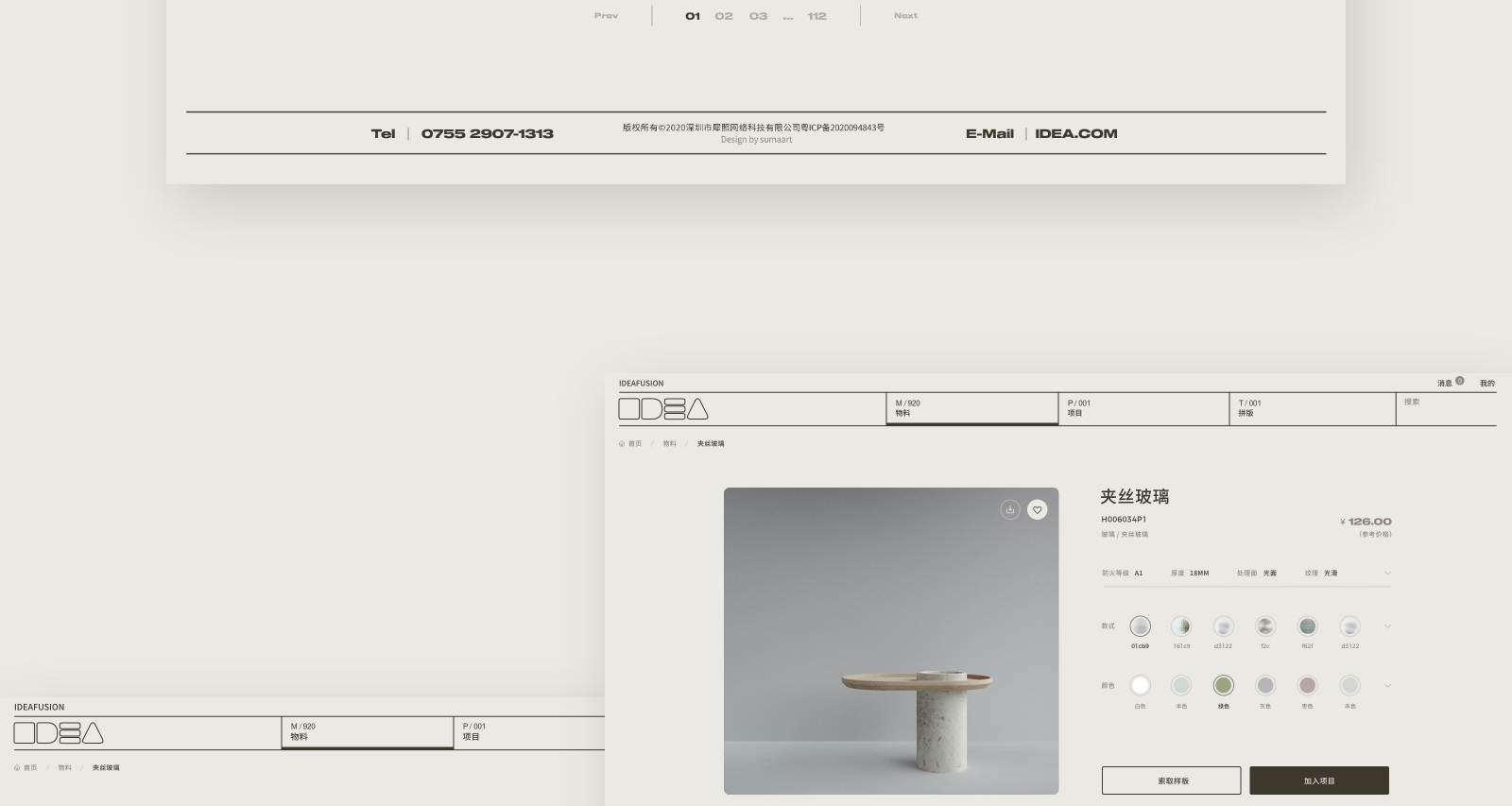Choose the f2c style thumbnail
The image size is (1512, 806).
pyautogui.click(x=1265, y=626)
